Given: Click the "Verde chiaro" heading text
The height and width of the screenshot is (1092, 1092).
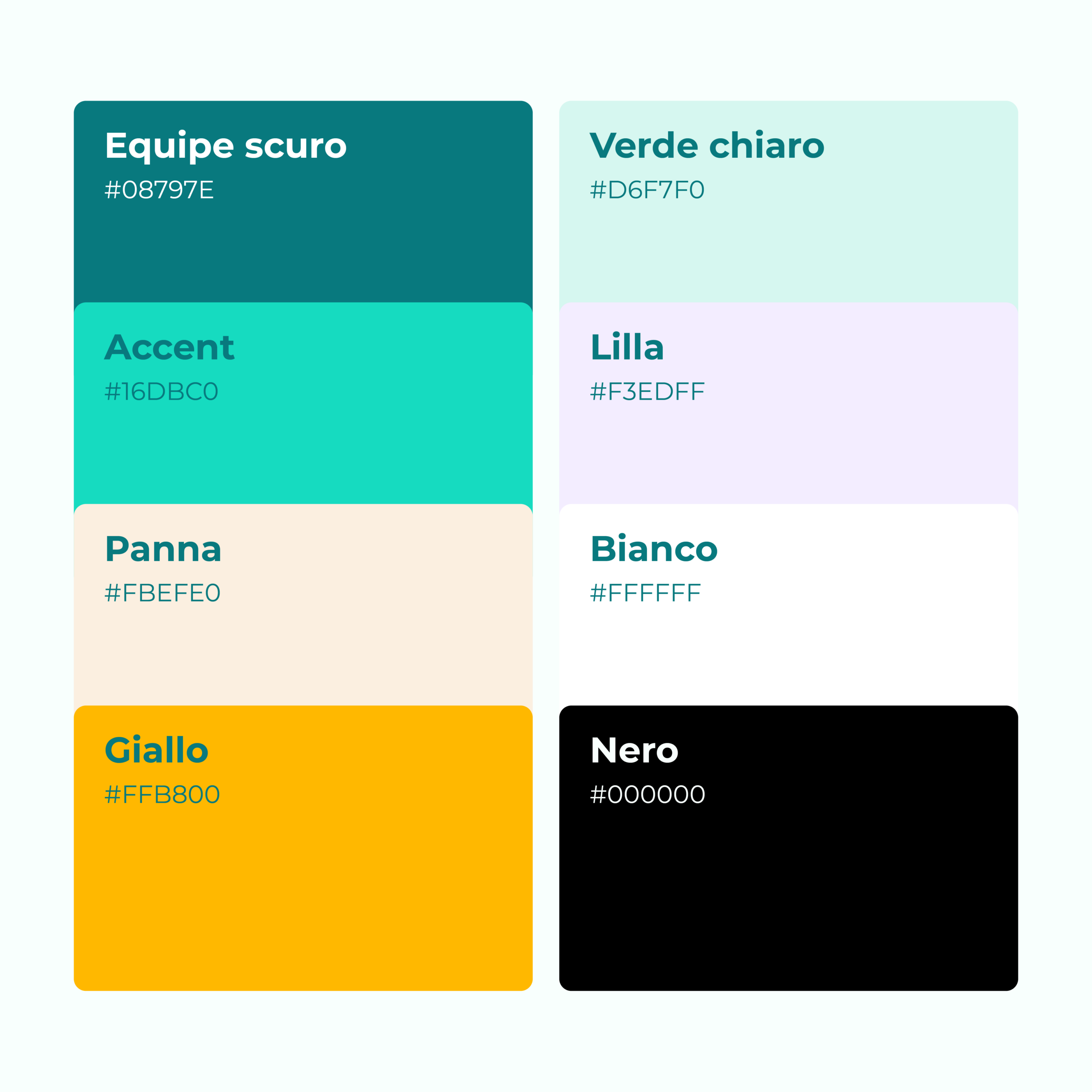Looking at the screenshot, I should pyautogui.click(x=706, y=146).
